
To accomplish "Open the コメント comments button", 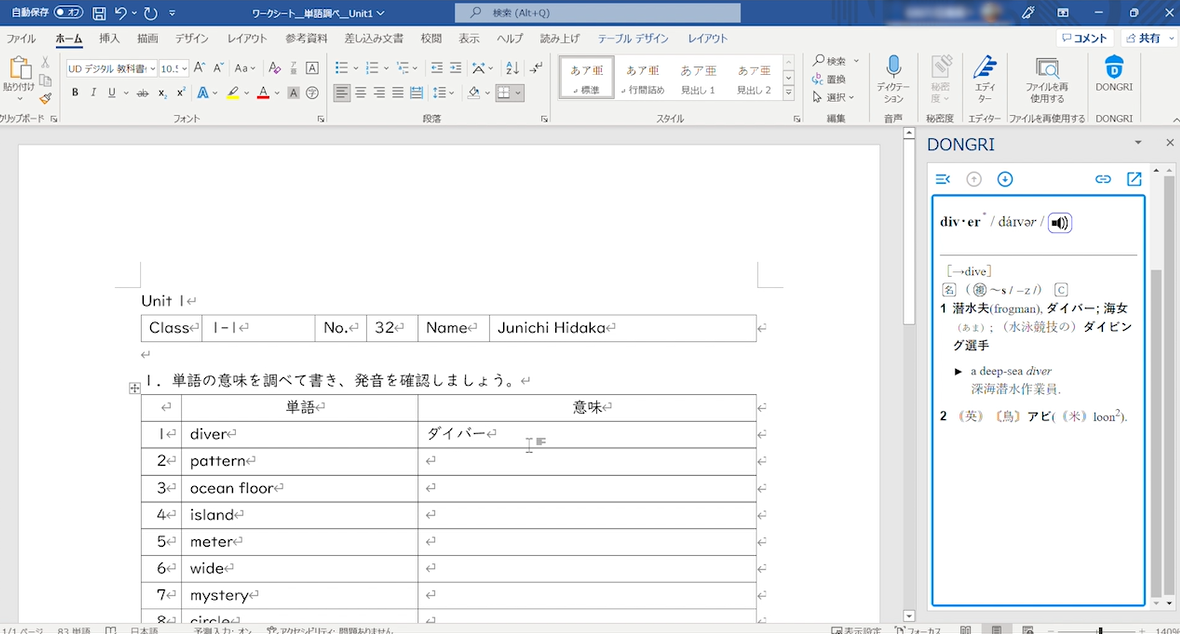I will 1084,38.
